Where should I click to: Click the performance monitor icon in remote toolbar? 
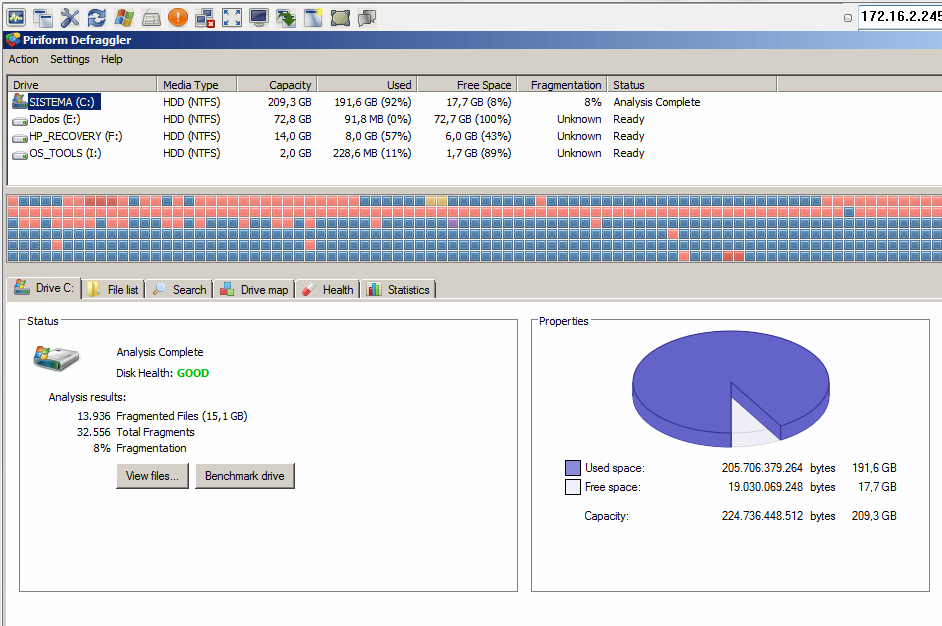click(x=16, y=17)
